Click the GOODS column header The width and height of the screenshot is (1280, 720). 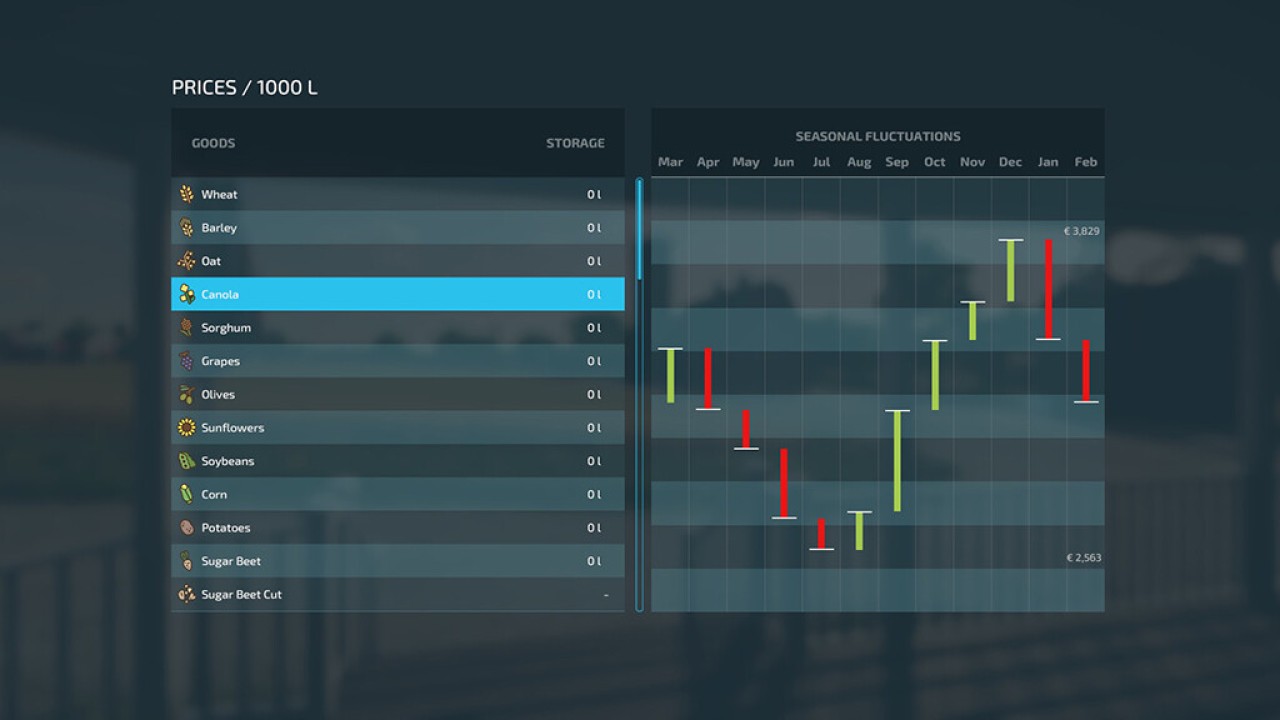pyautogui.click(x=213, y=143)
